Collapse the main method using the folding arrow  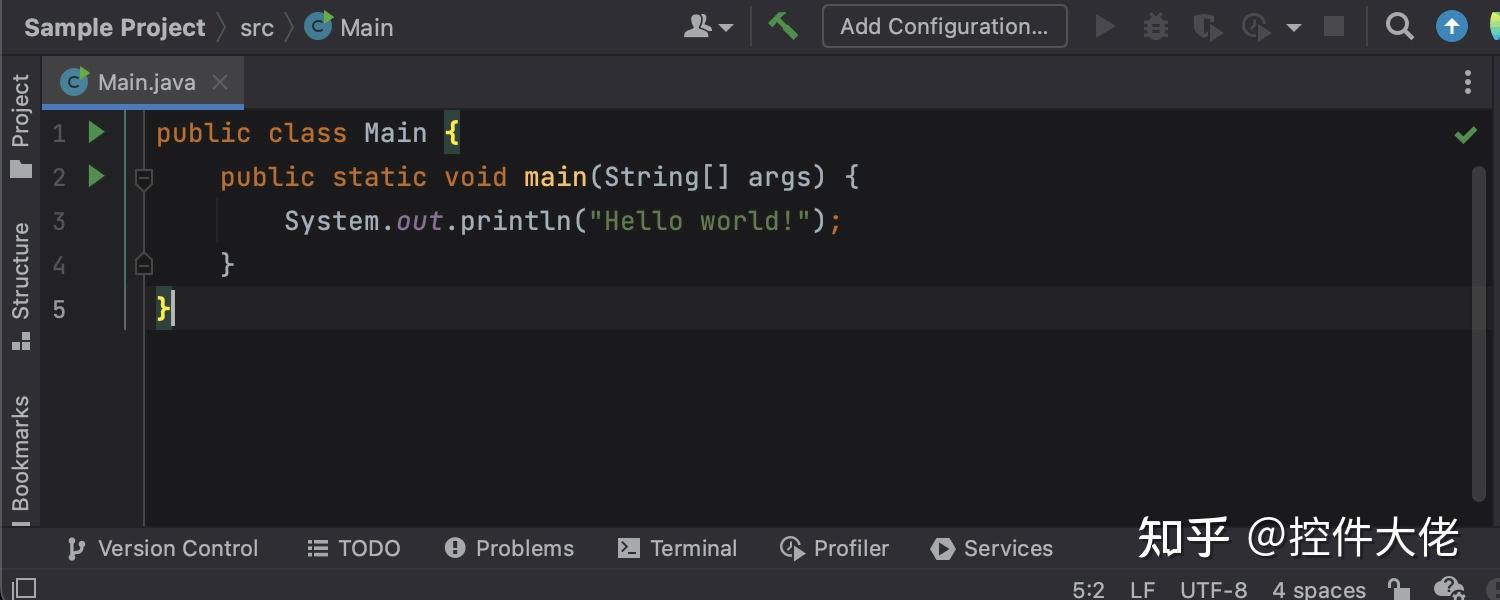click(144, 177)
